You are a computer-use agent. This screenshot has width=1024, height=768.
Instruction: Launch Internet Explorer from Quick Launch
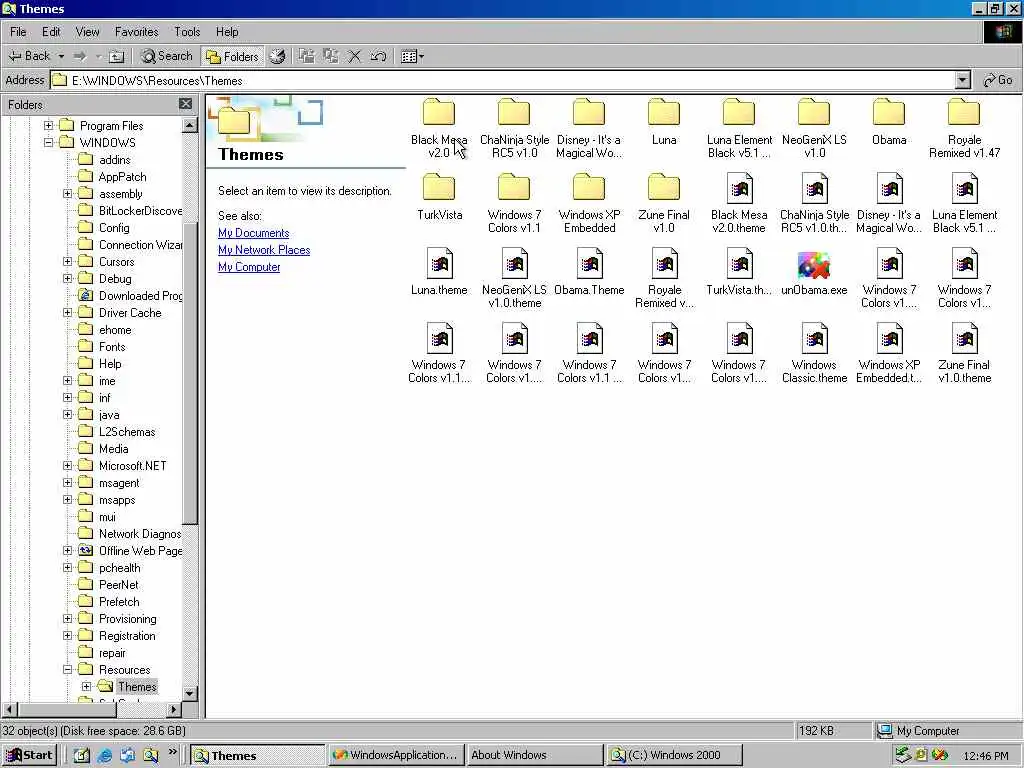[104, 756]
